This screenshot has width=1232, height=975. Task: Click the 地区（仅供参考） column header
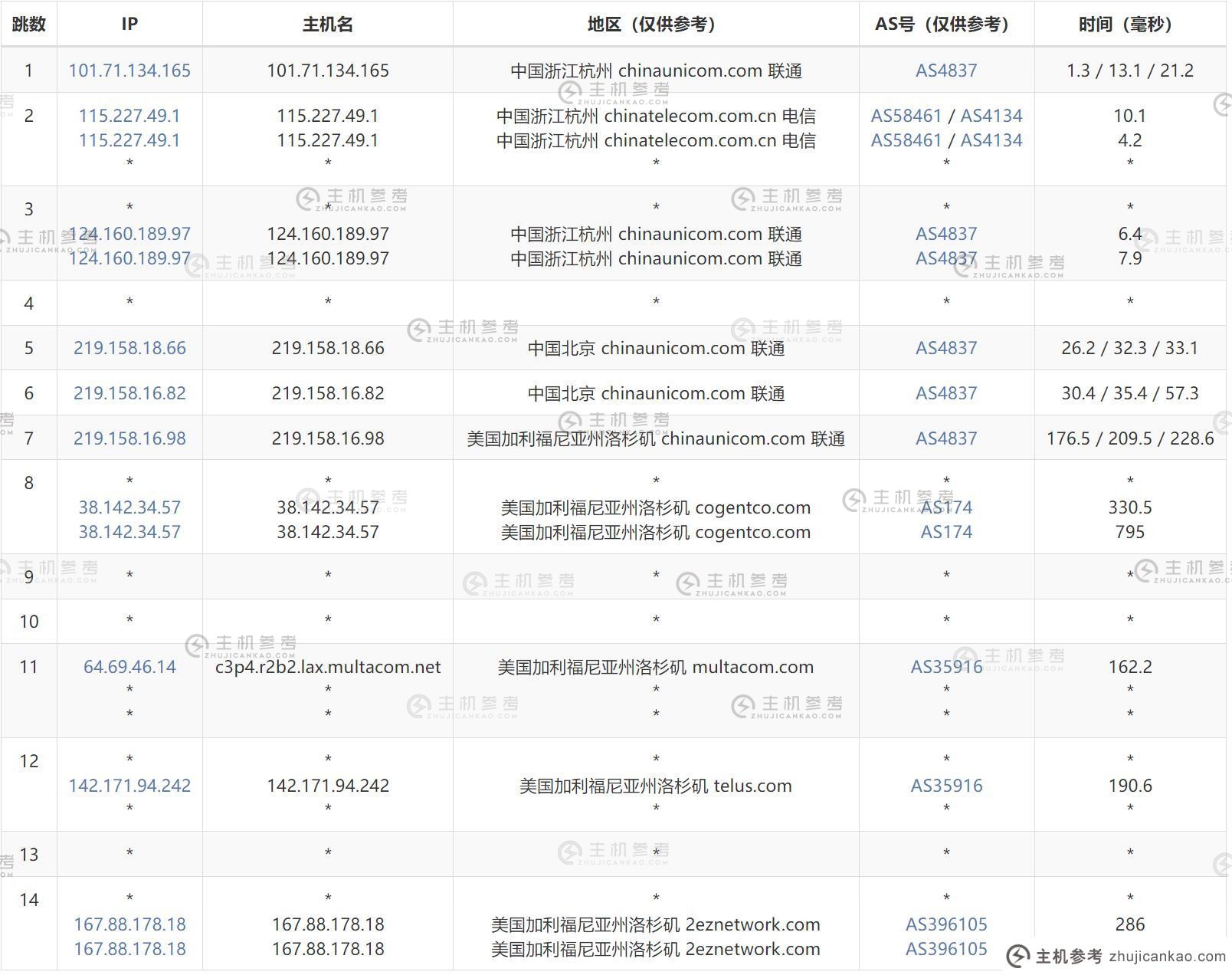656,25
